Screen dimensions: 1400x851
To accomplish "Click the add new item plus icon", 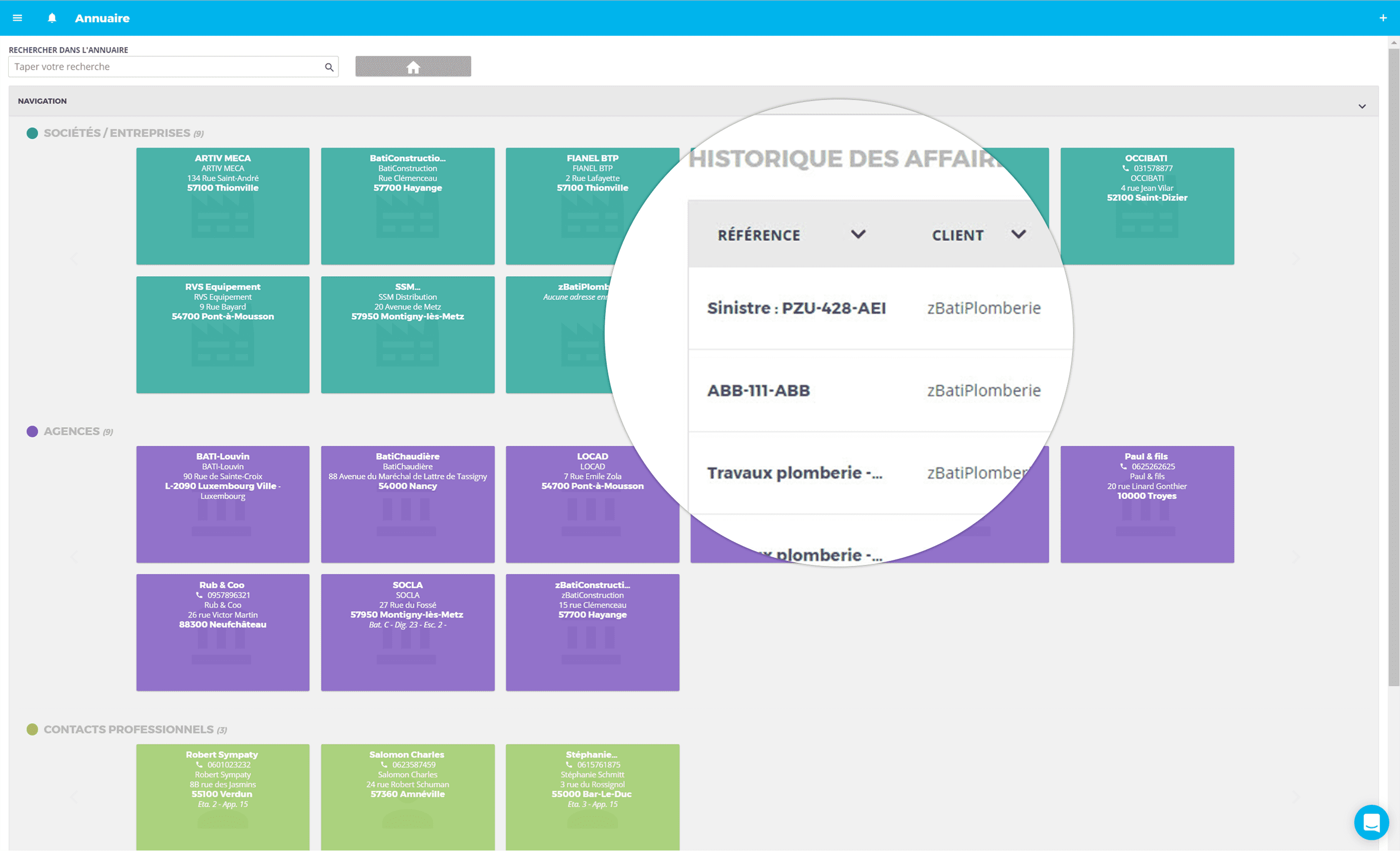I will [x=1383, y=18].
